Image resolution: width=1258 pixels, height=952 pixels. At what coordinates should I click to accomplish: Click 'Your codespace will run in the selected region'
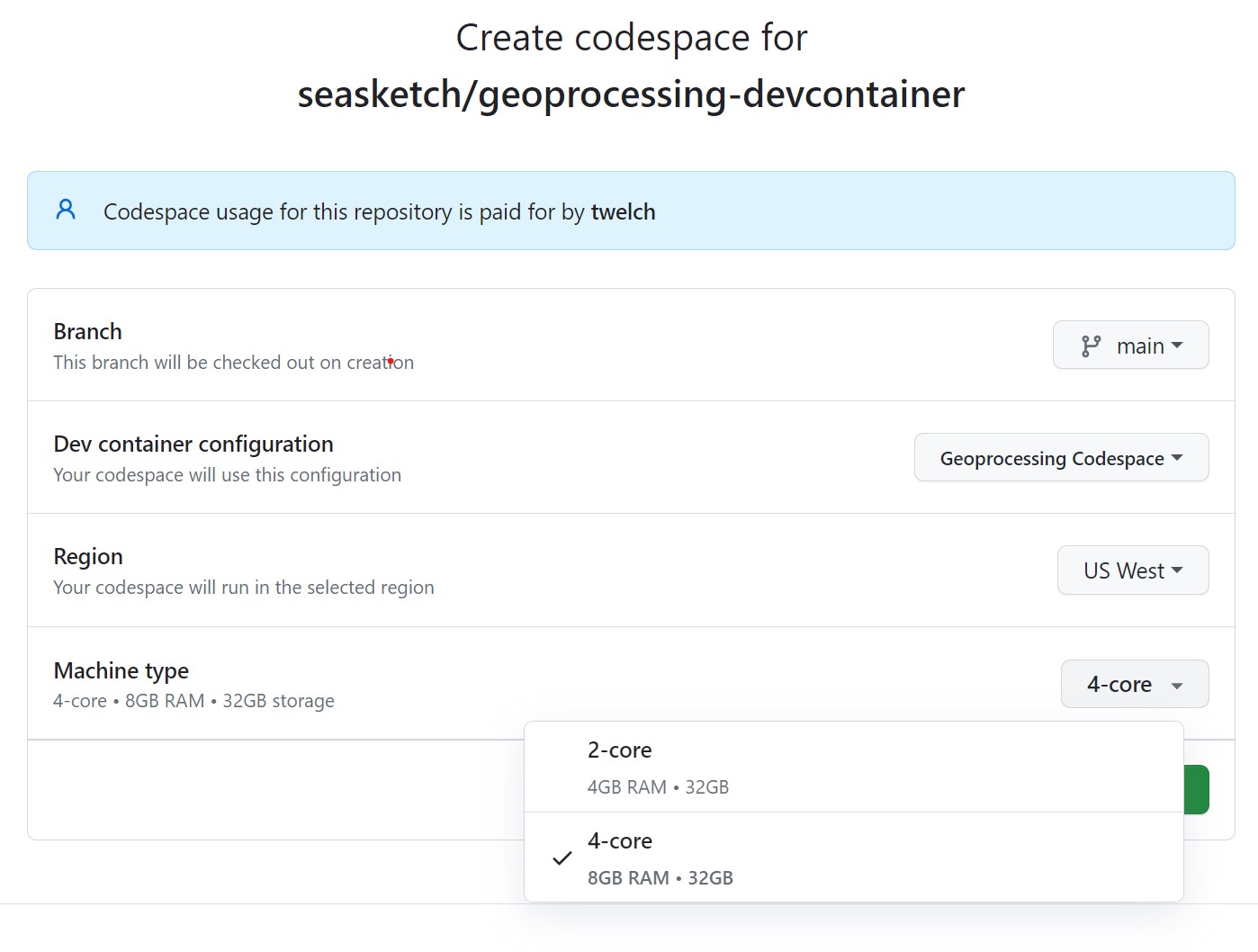tap(243, 587)
